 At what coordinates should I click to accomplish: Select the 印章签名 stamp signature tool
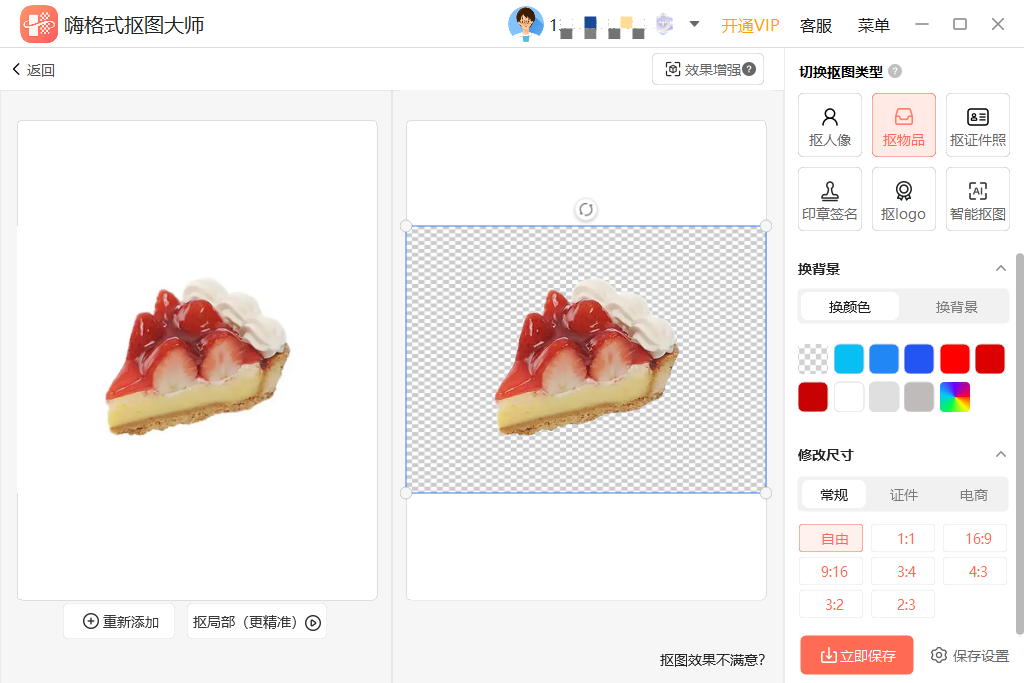(x=829, y=198)
